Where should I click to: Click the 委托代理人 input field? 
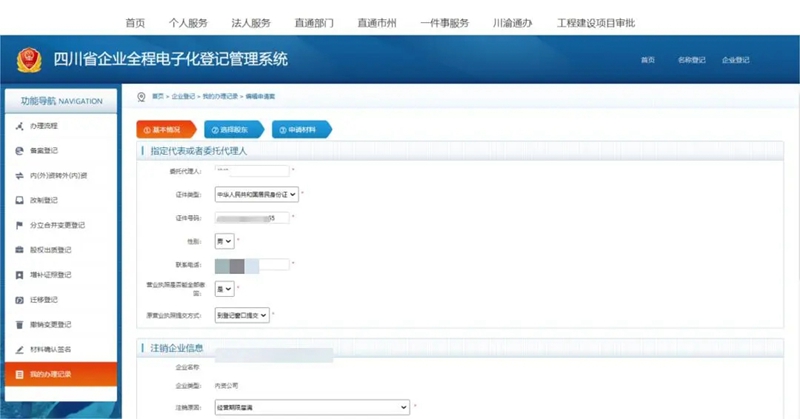[x=252, y=171]
